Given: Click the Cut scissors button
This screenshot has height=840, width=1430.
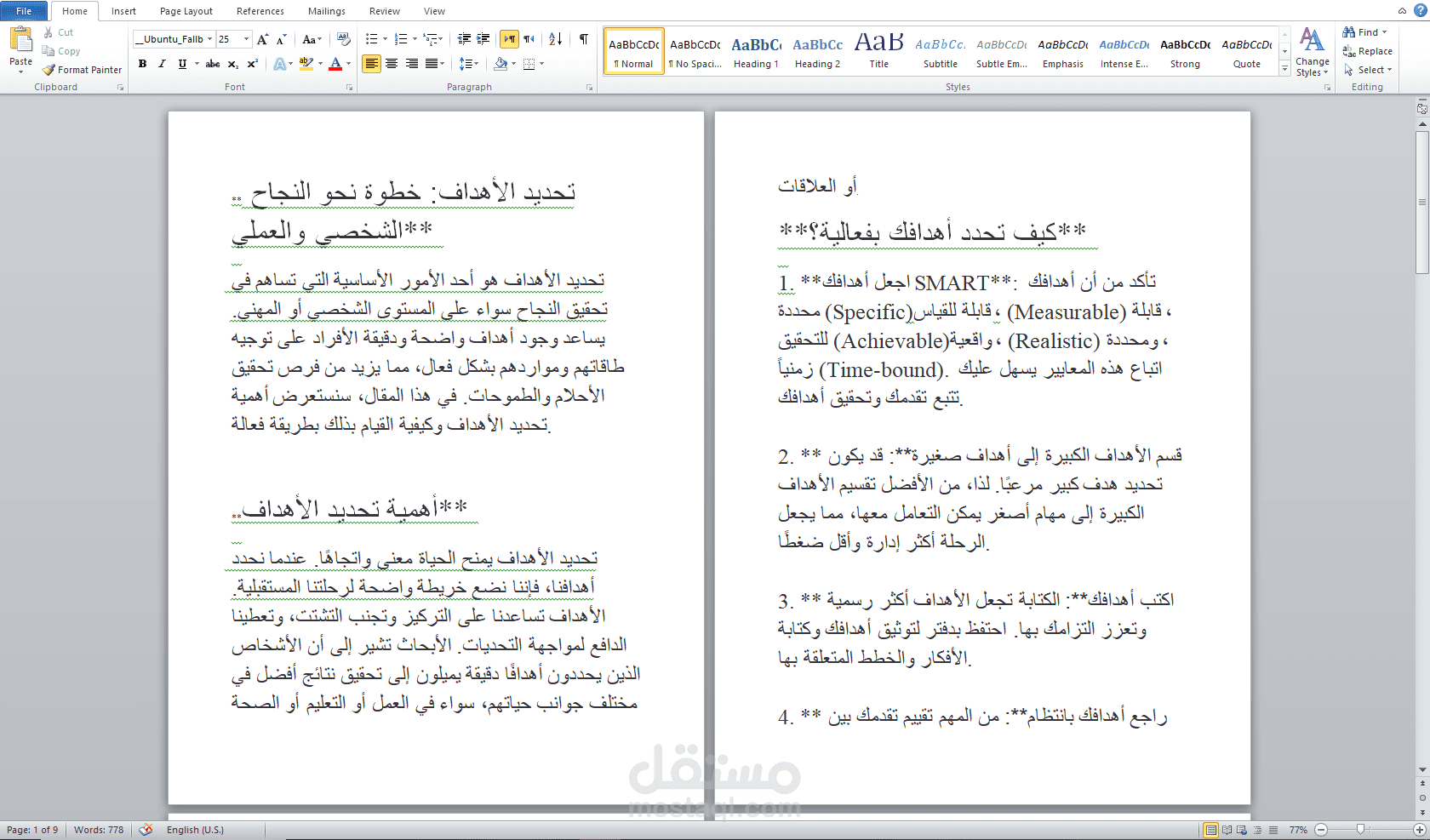Looking at the screenshot, I should click(x=59, y=32).
